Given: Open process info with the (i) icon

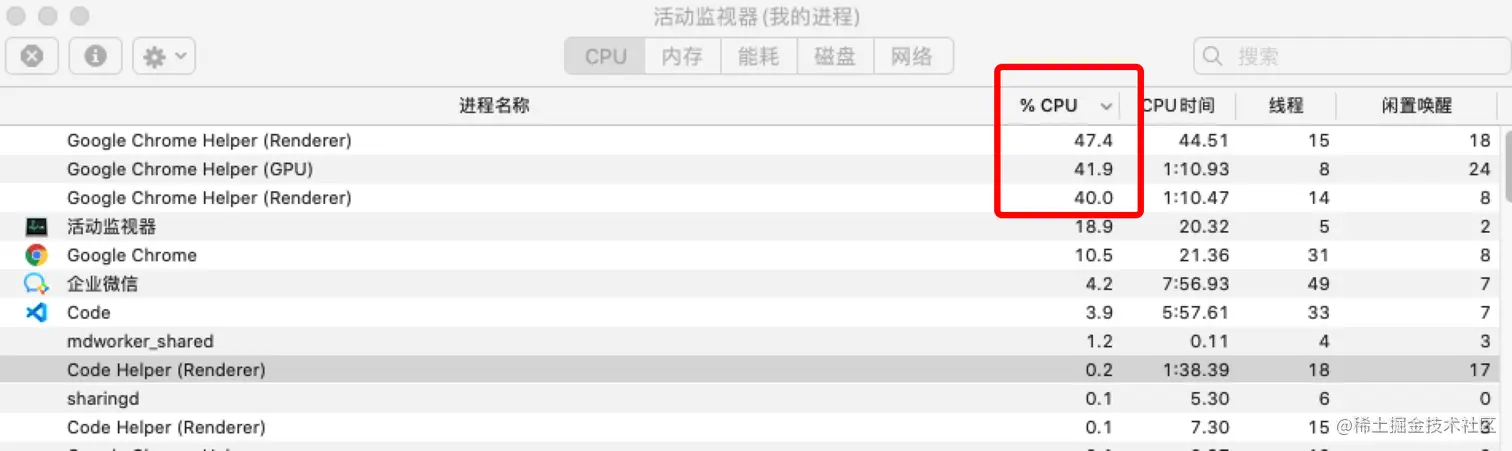Looking at the screenshot, I should pos(96,57).
